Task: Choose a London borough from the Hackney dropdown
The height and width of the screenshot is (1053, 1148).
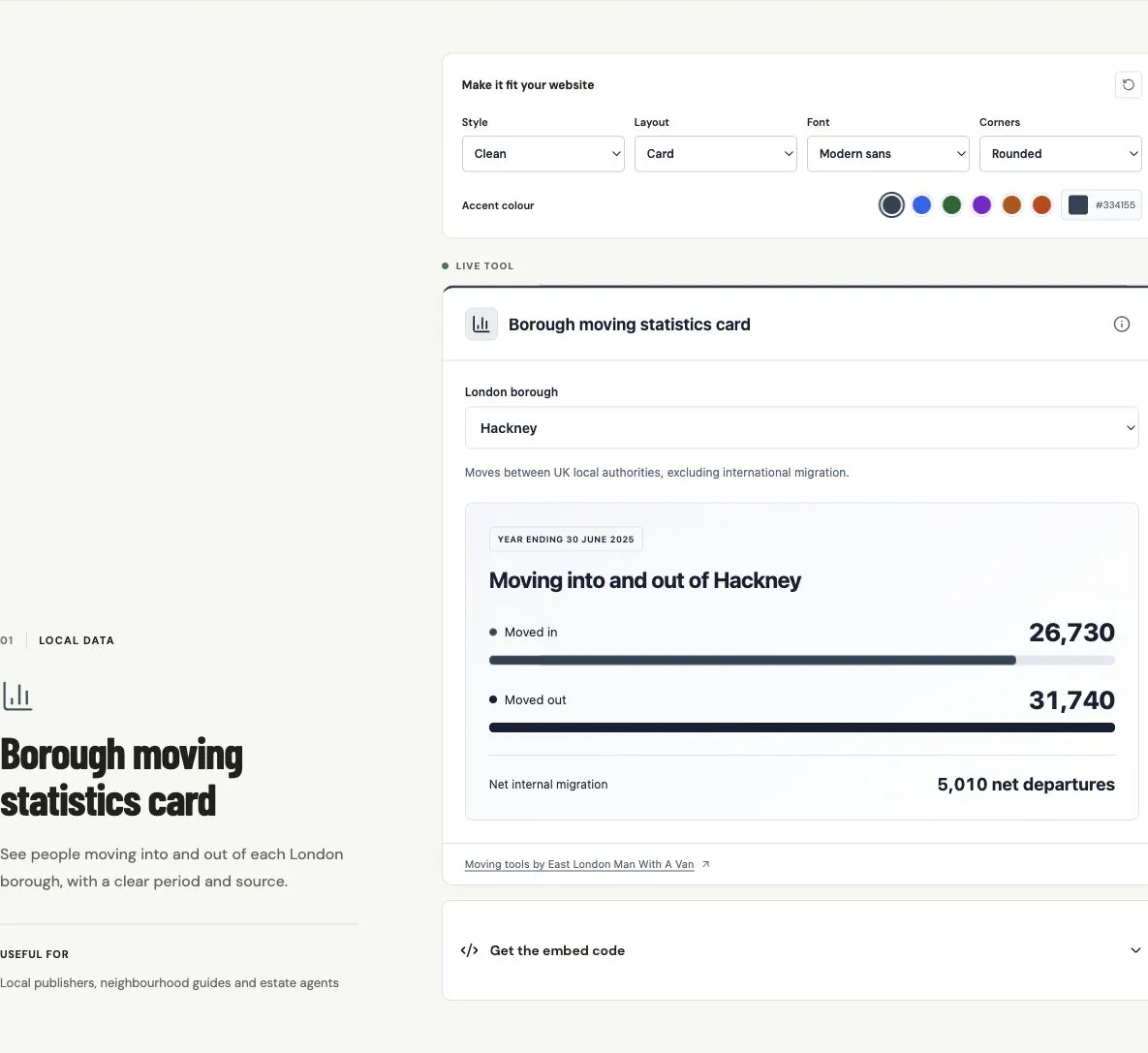Action: (x=802, y=427)
